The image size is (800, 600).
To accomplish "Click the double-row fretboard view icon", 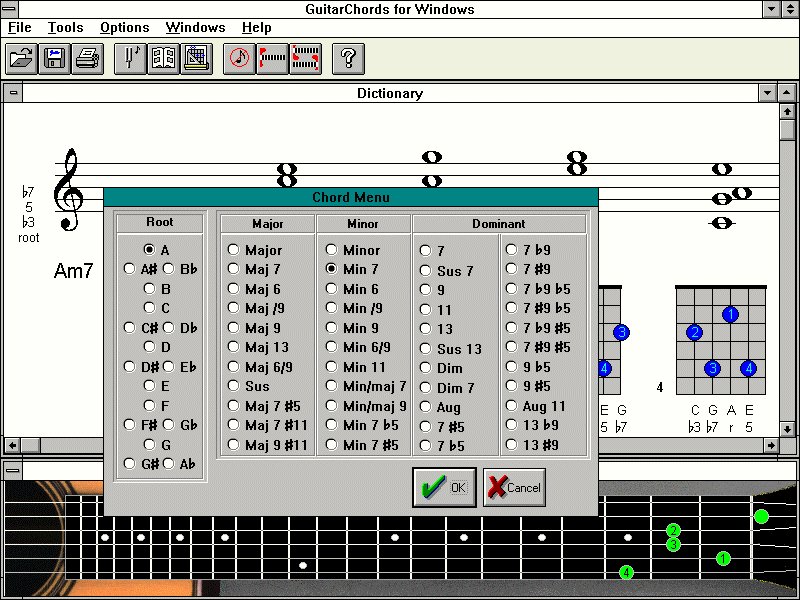I will (306, 59).
